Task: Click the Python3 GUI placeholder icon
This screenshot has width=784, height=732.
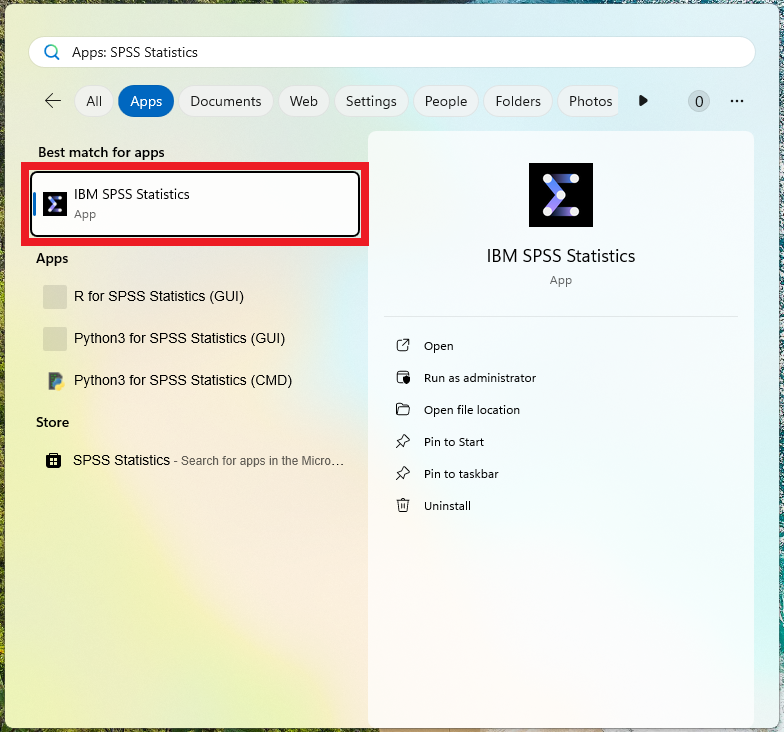Action: tap(55, 339)
